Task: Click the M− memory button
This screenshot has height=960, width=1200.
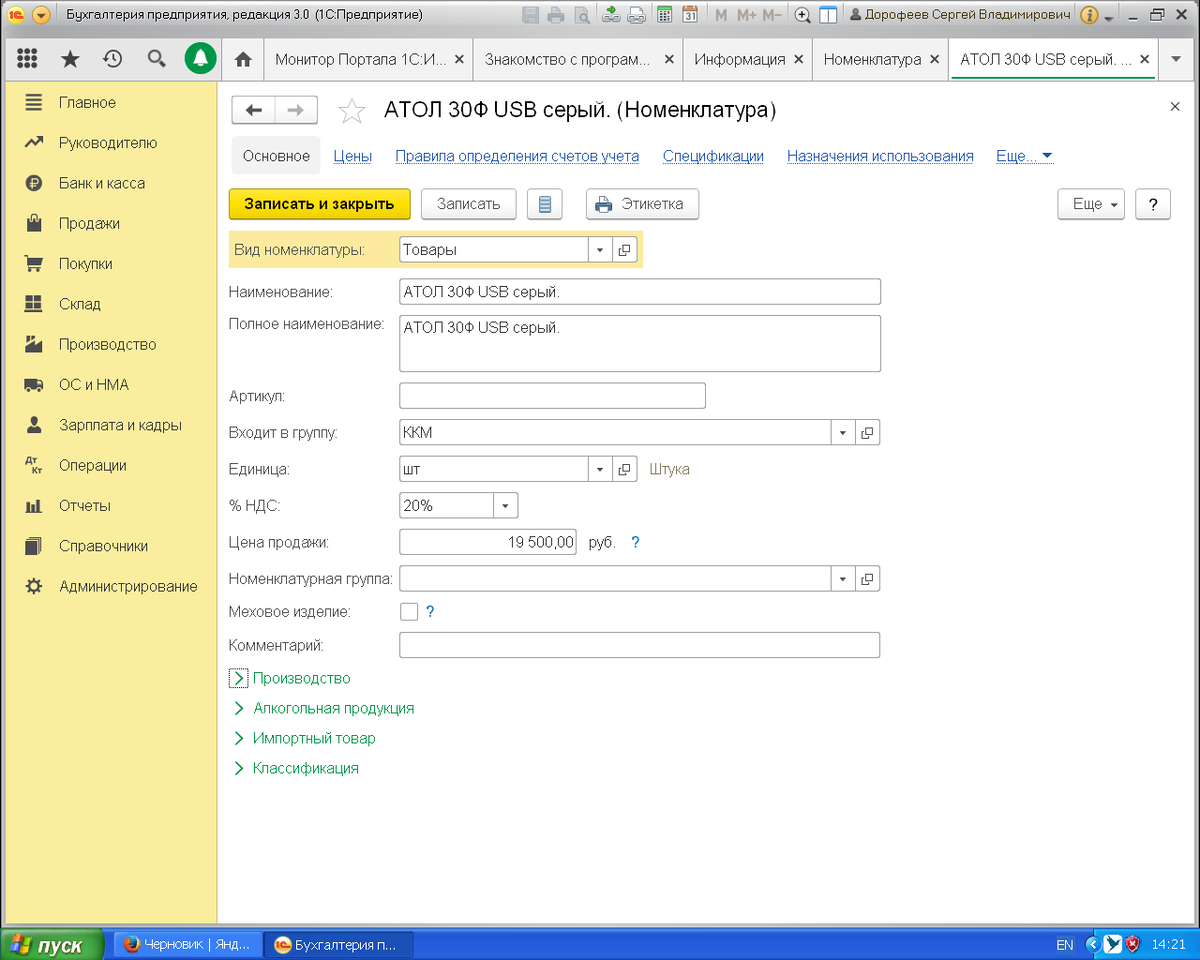Action: coord(771,16)
